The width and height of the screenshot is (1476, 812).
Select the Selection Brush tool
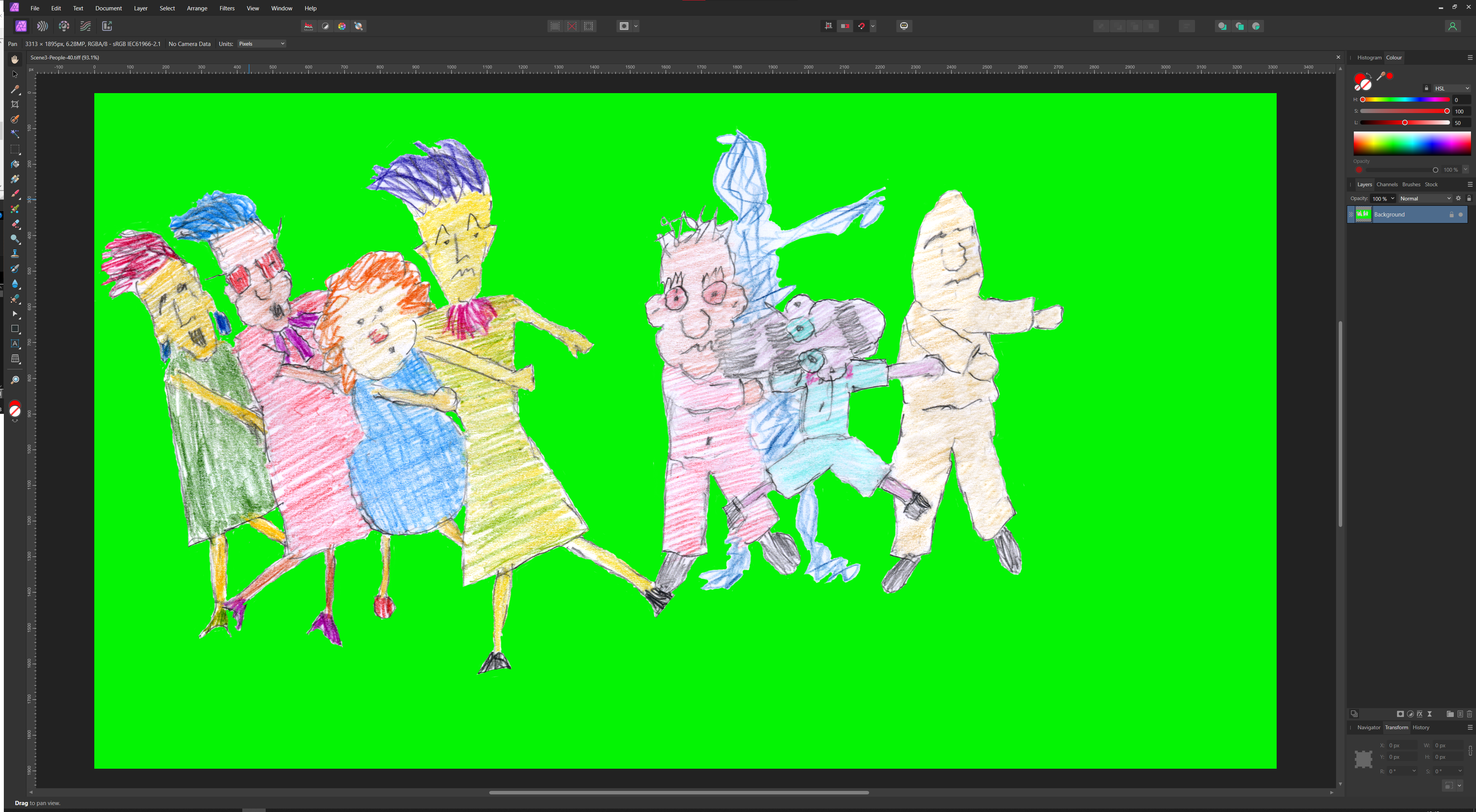click(15, 119)
